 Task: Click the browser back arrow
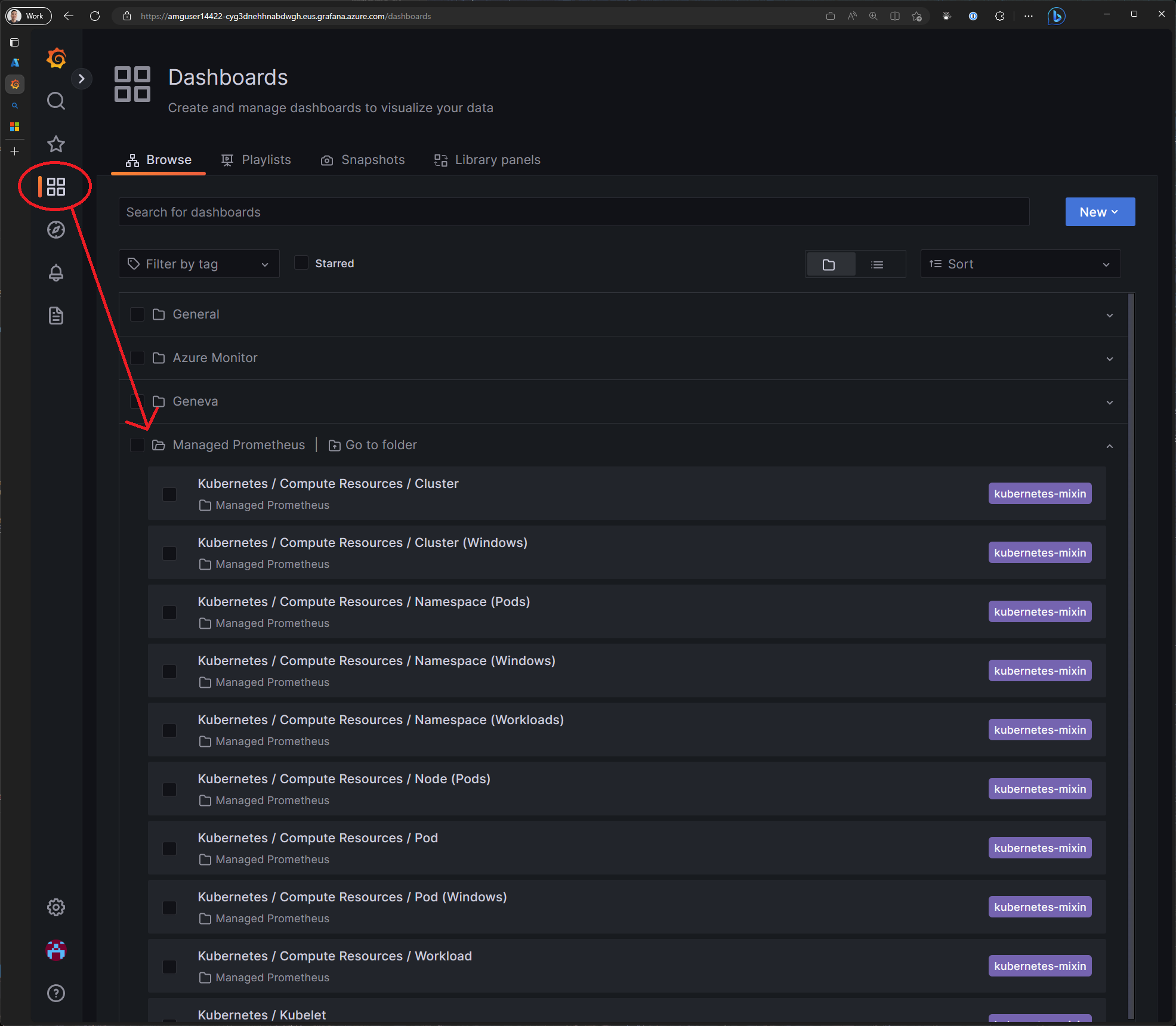[69, 16]
